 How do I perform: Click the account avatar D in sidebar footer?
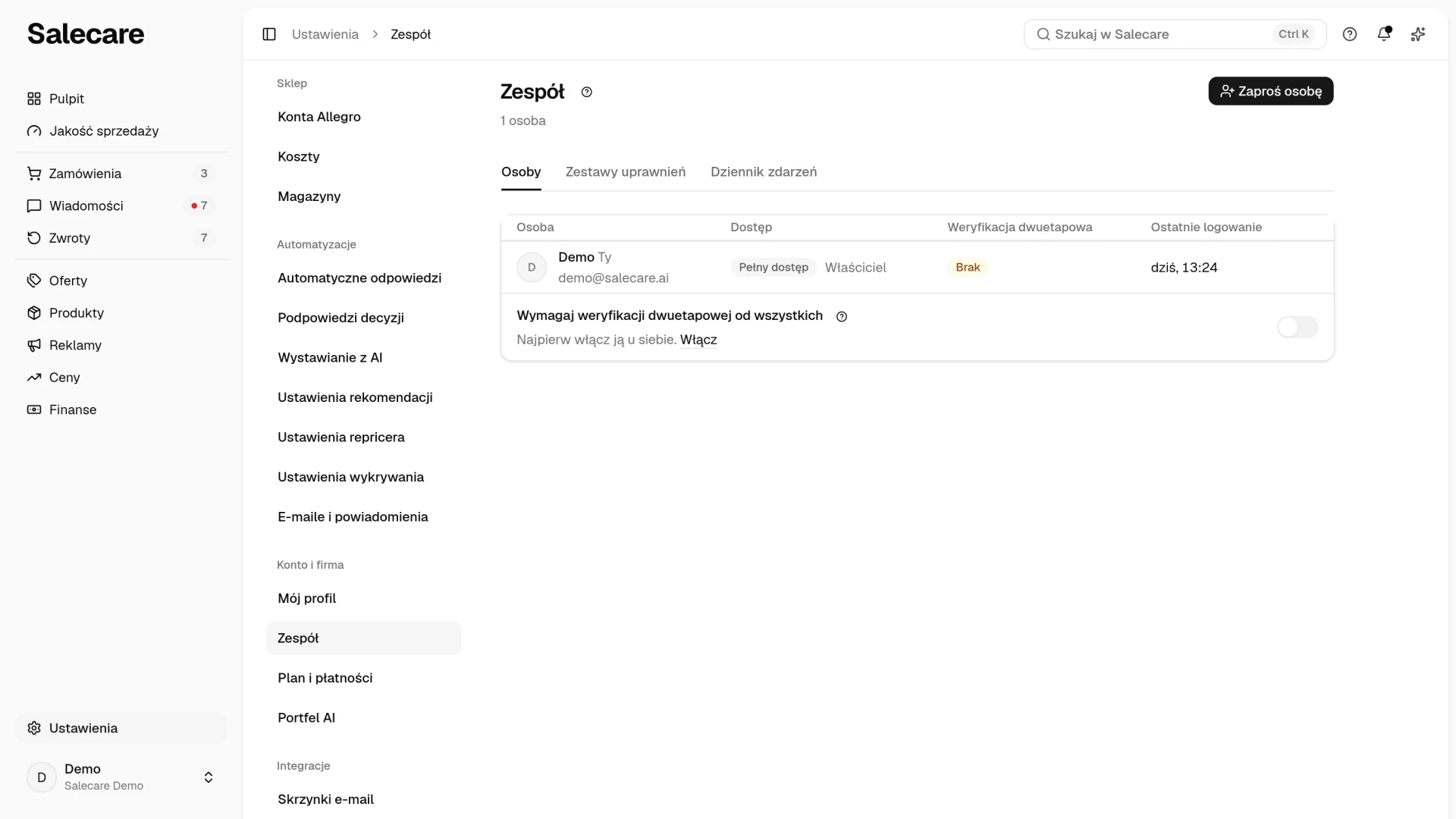pos(42,777)
